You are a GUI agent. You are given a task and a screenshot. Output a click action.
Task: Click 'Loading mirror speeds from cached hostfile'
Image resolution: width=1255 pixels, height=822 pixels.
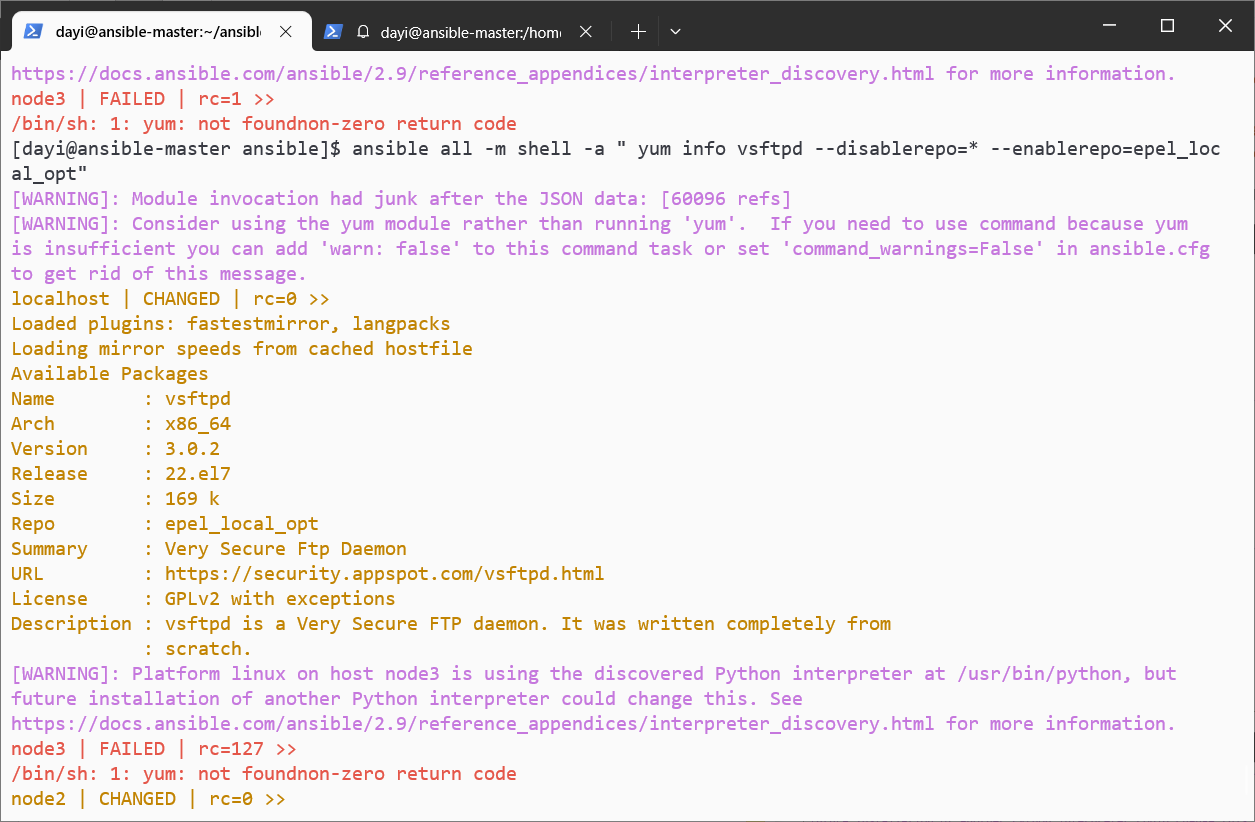[242, 349]
